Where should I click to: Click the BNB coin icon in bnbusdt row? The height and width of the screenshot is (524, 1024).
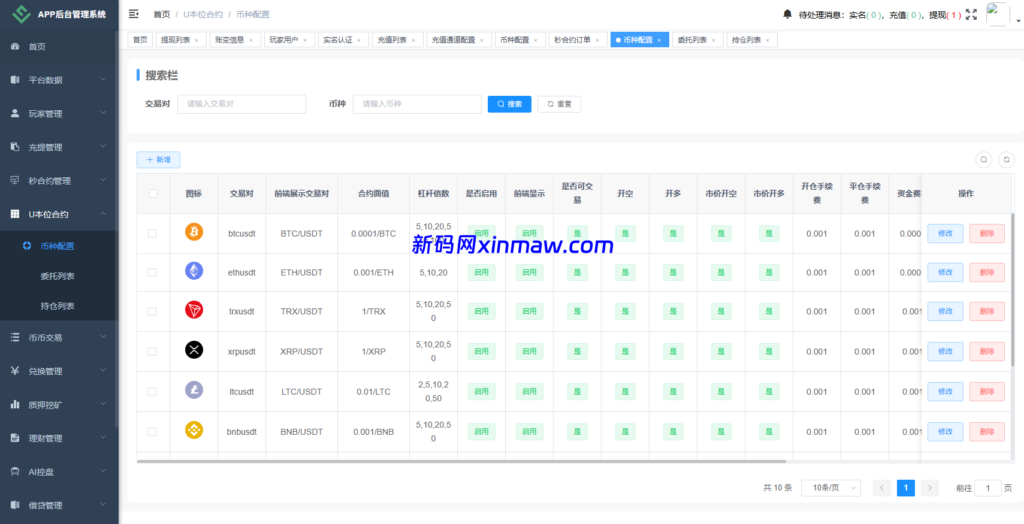(x=194, y=431)
